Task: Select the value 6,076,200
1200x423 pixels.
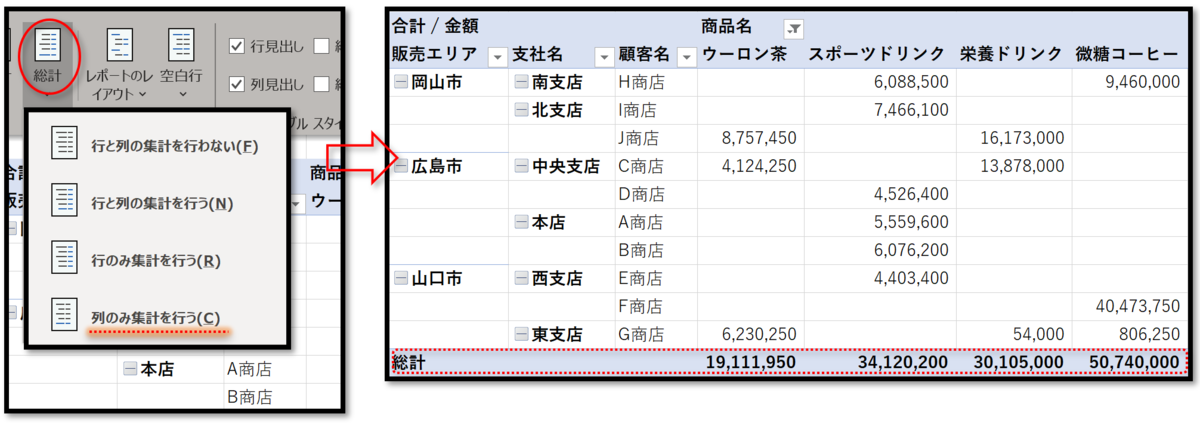Action: click(x=911, y=250)
